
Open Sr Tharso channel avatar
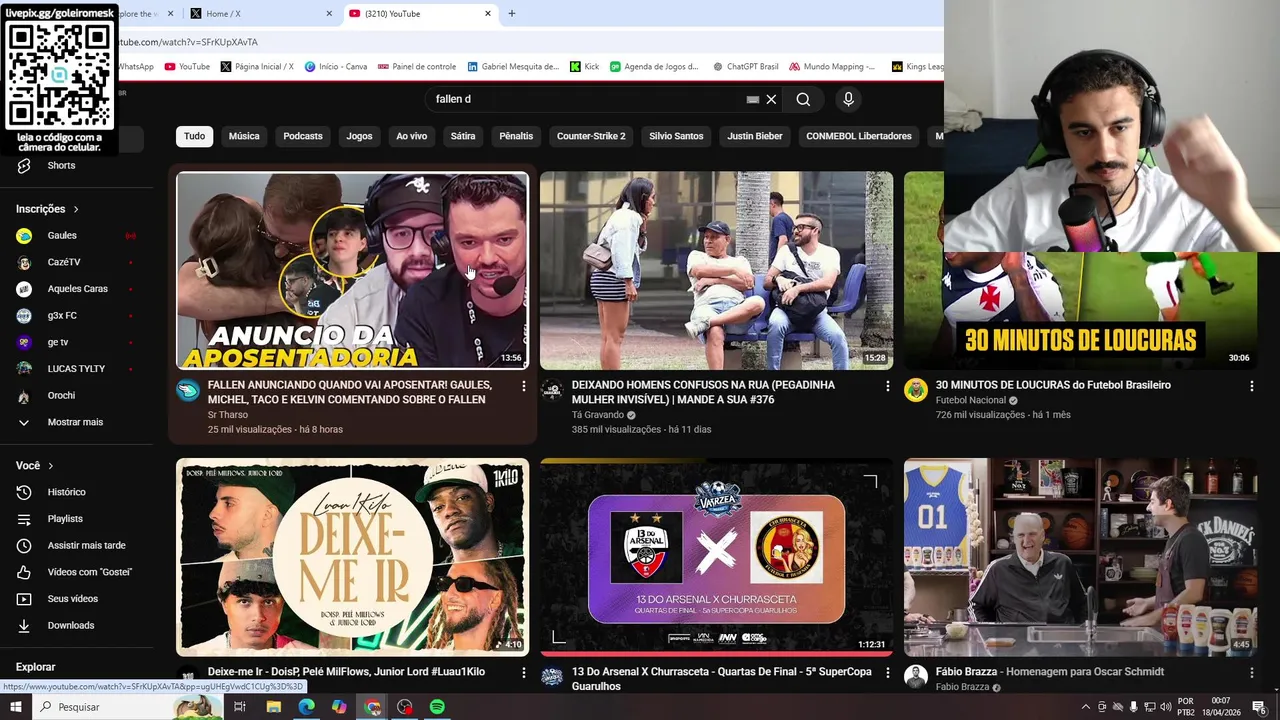tap(188, 390)
